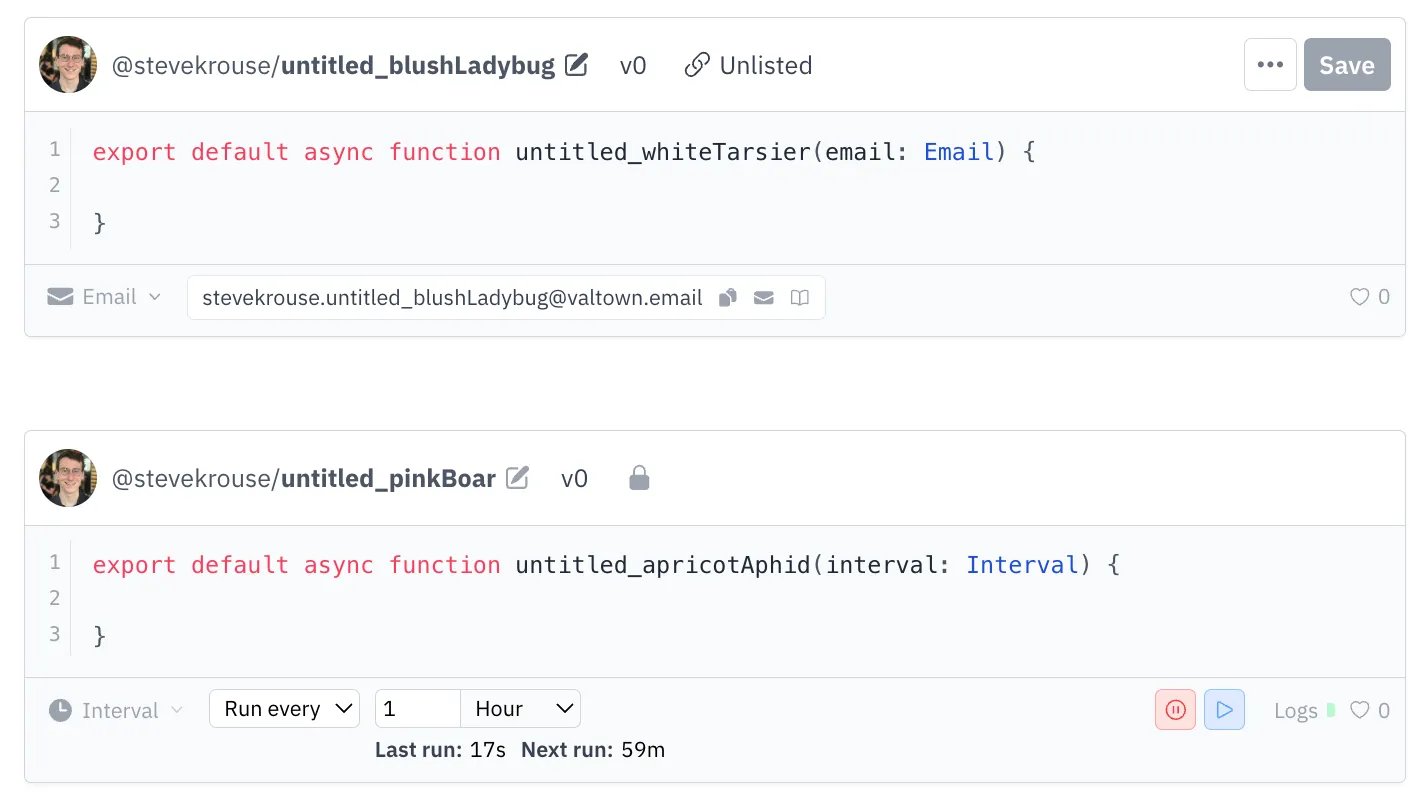1428x802 pixels.
Task: Pause the interval schedule
Action: click(x=1175, y=710)
